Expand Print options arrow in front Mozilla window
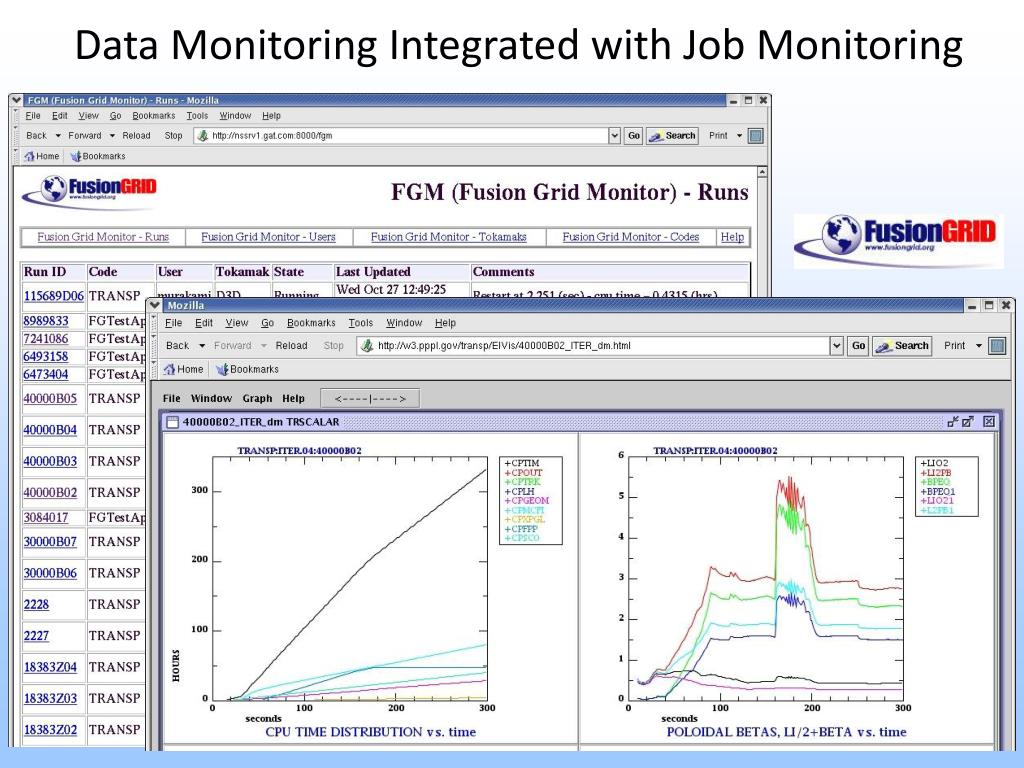Viewport: 1024px width, 768px height. coord(978,345)
